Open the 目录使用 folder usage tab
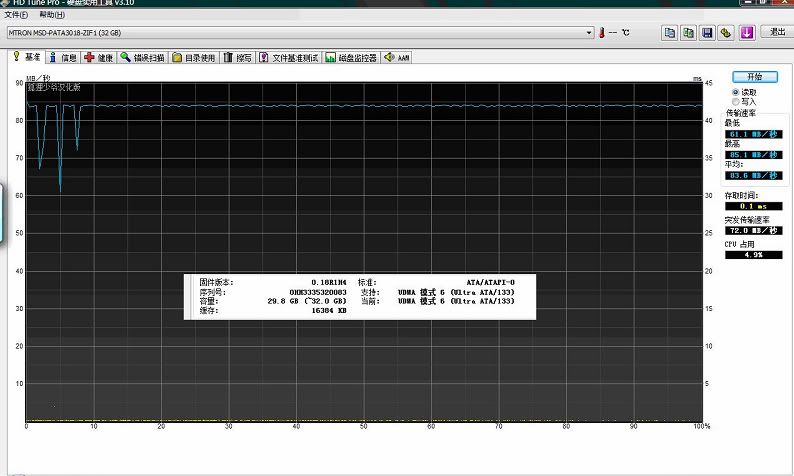Viewport: 794px width, 476px height. pyautogui.click(x=194, y=58)
